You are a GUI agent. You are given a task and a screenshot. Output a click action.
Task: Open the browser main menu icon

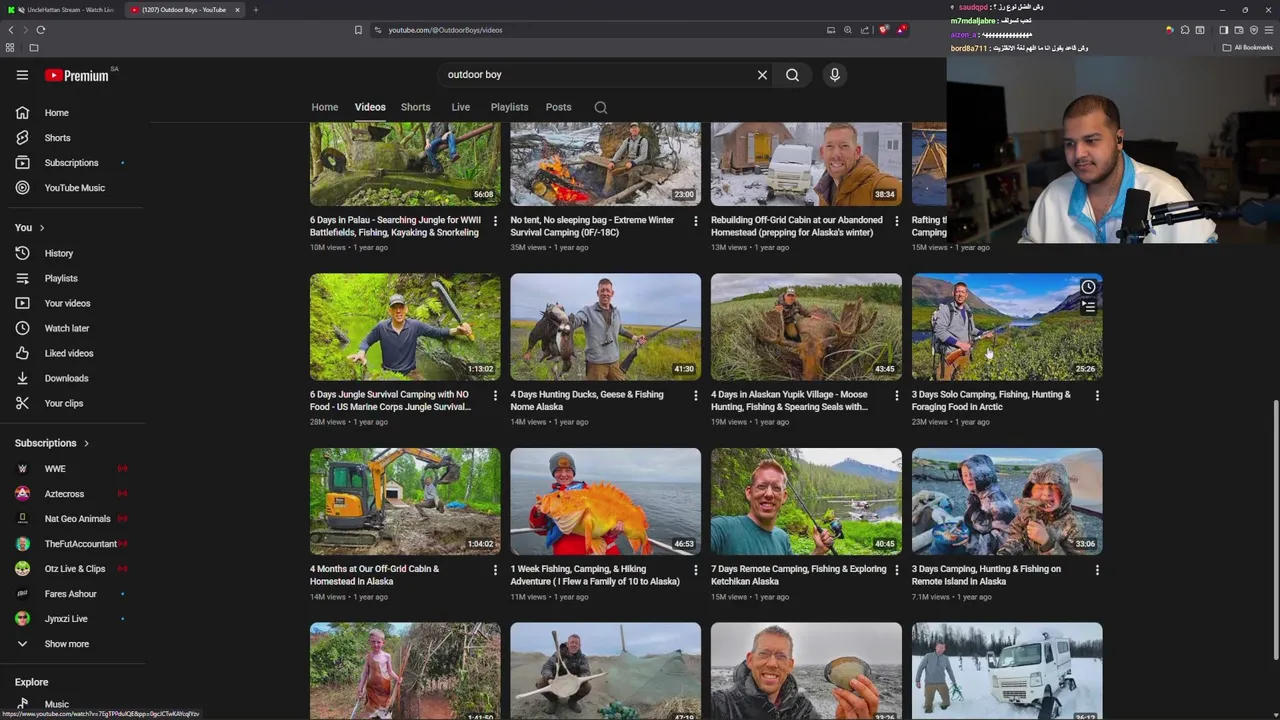point(1270,30)
